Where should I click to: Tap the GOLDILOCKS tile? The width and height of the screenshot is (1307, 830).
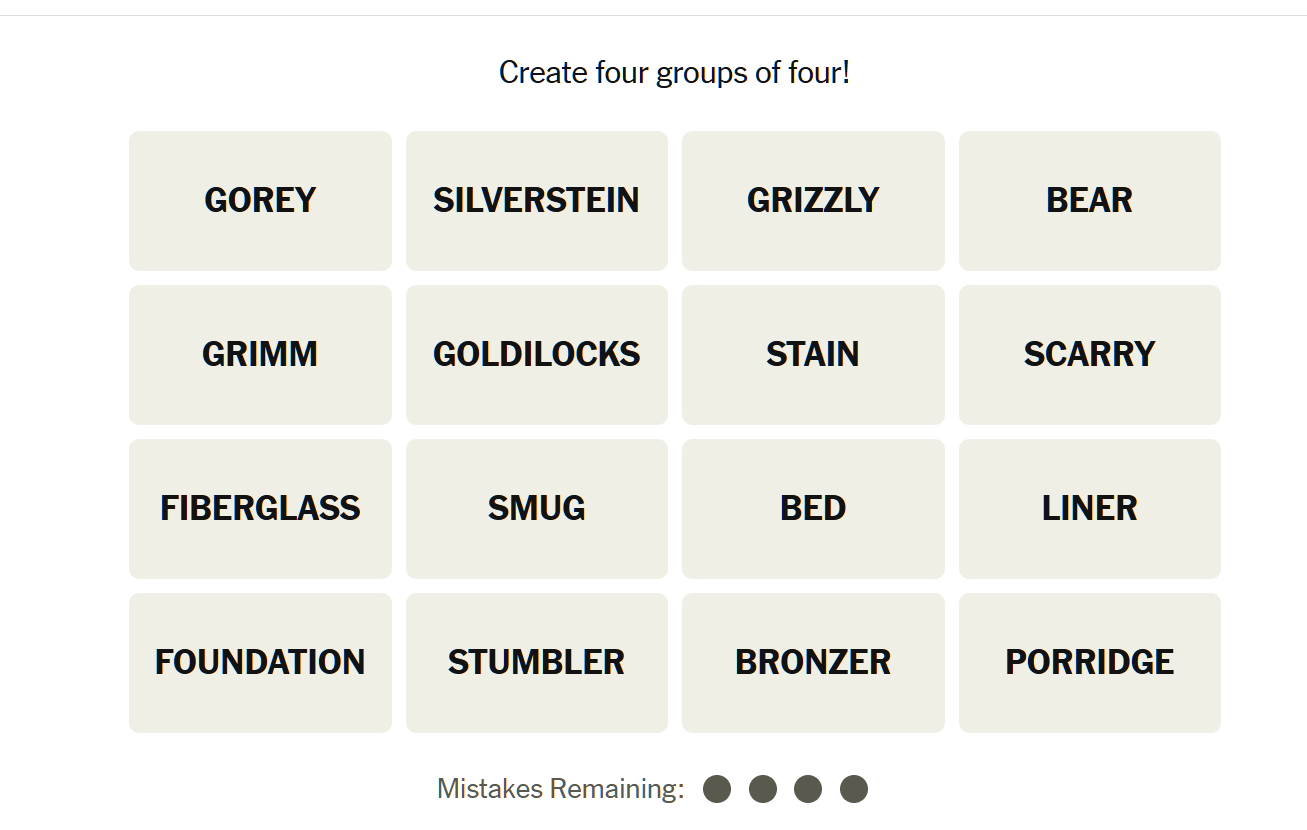coord(536,354)
